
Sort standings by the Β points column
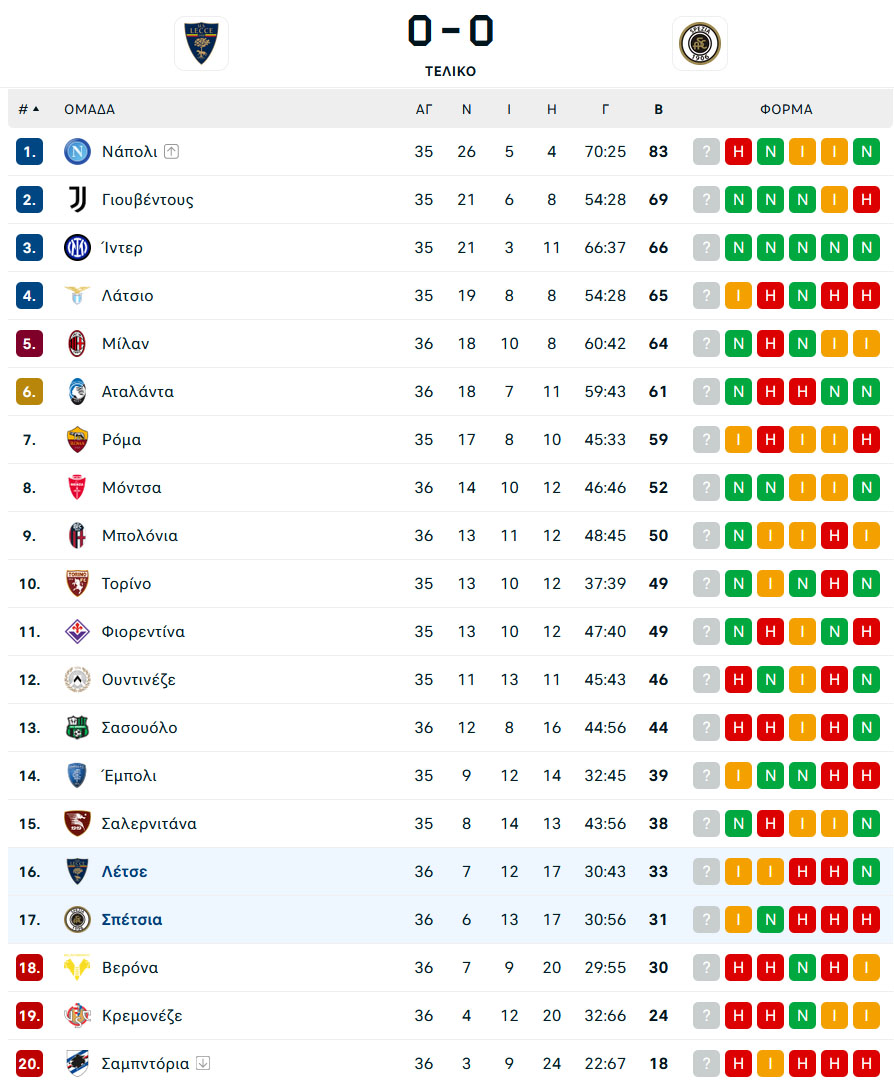(658, 109)
